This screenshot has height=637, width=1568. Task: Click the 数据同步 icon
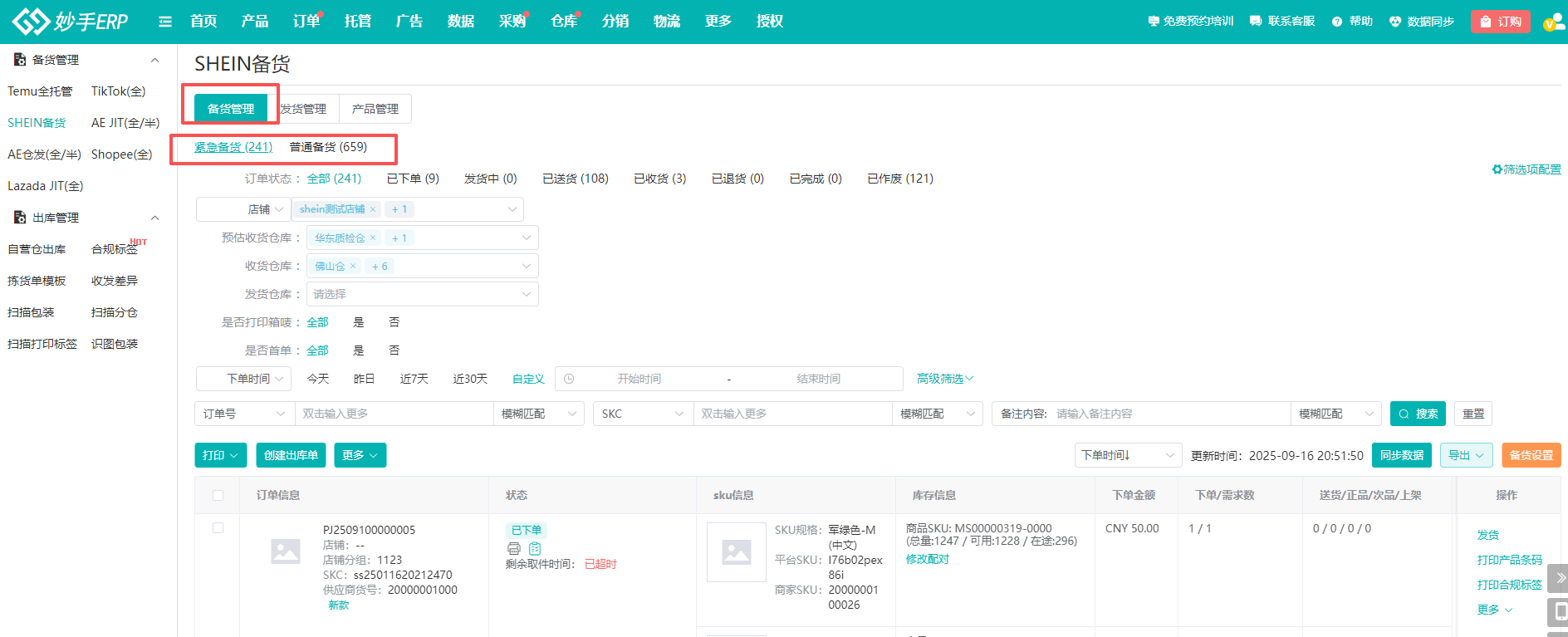click(1395, 22)
